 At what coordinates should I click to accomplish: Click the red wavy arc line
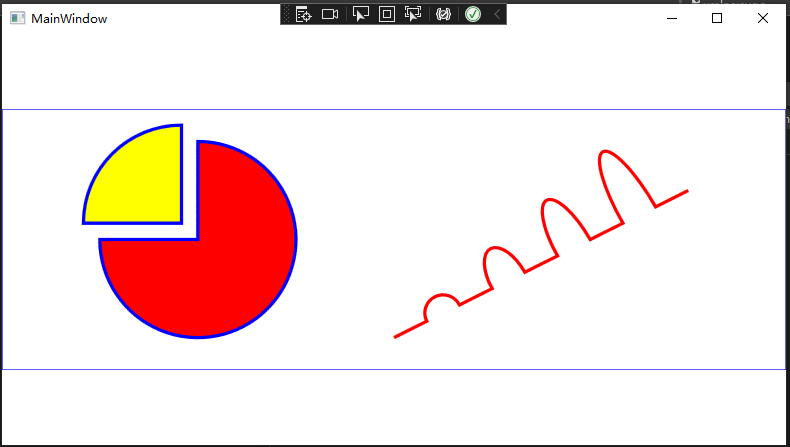[541, 244]
